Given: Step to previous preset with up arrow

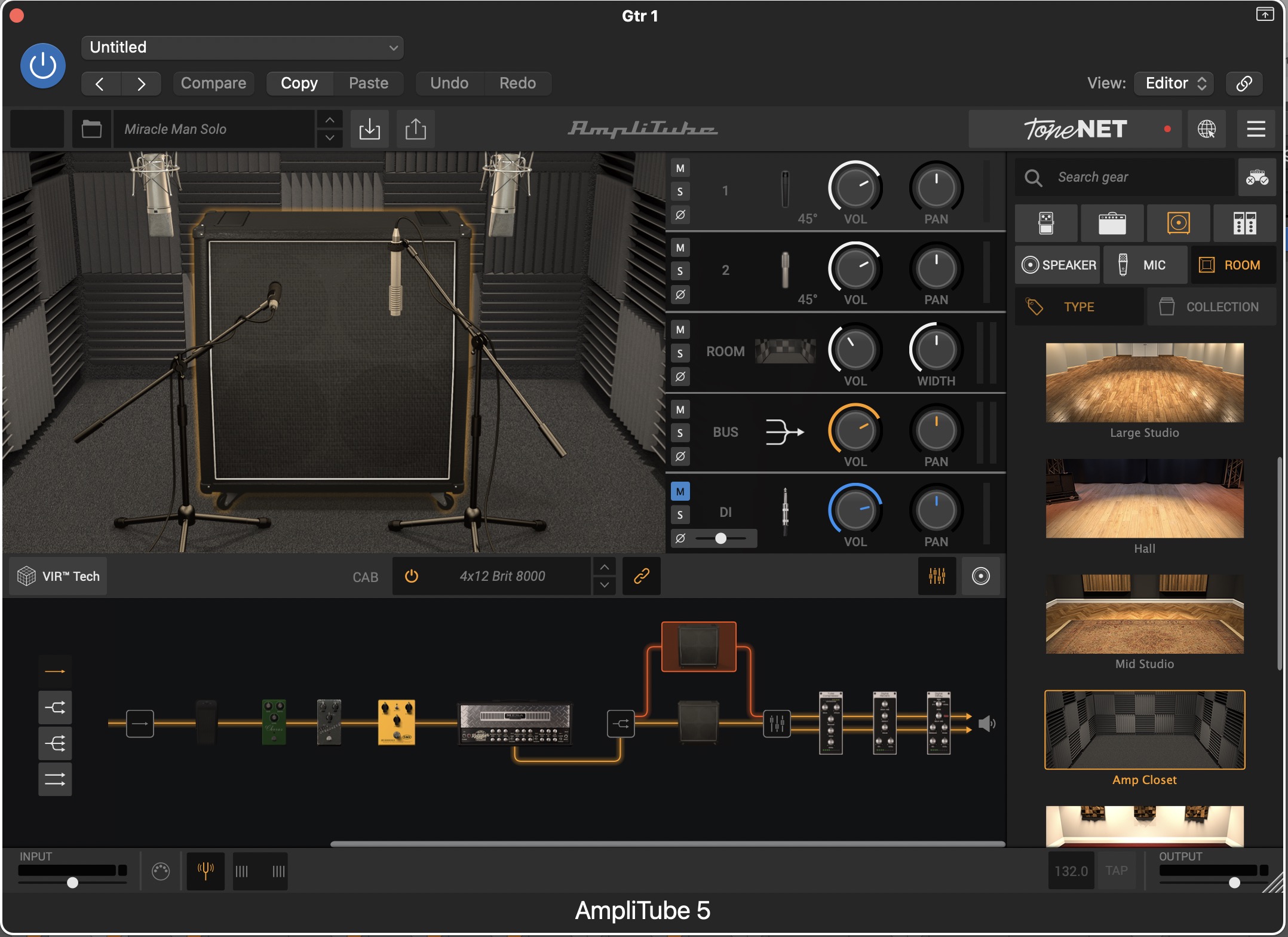Looking at the screenshot, I should (330, 120).
